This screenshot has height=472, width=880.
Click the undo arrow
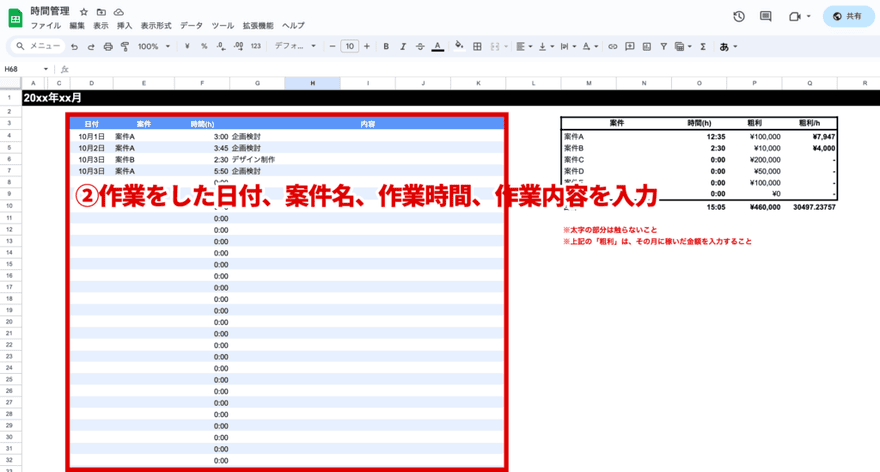[x=74, y=47]
